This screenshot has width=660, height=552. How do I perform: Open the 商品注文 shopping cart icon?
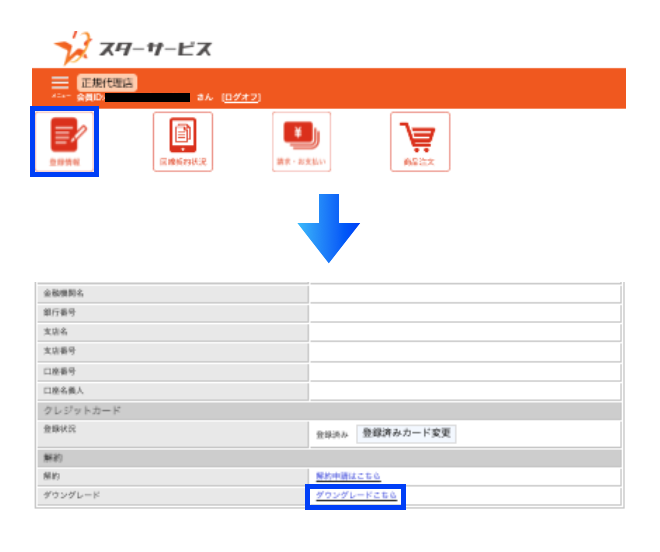pyautogui.click(x=420, y=141)
